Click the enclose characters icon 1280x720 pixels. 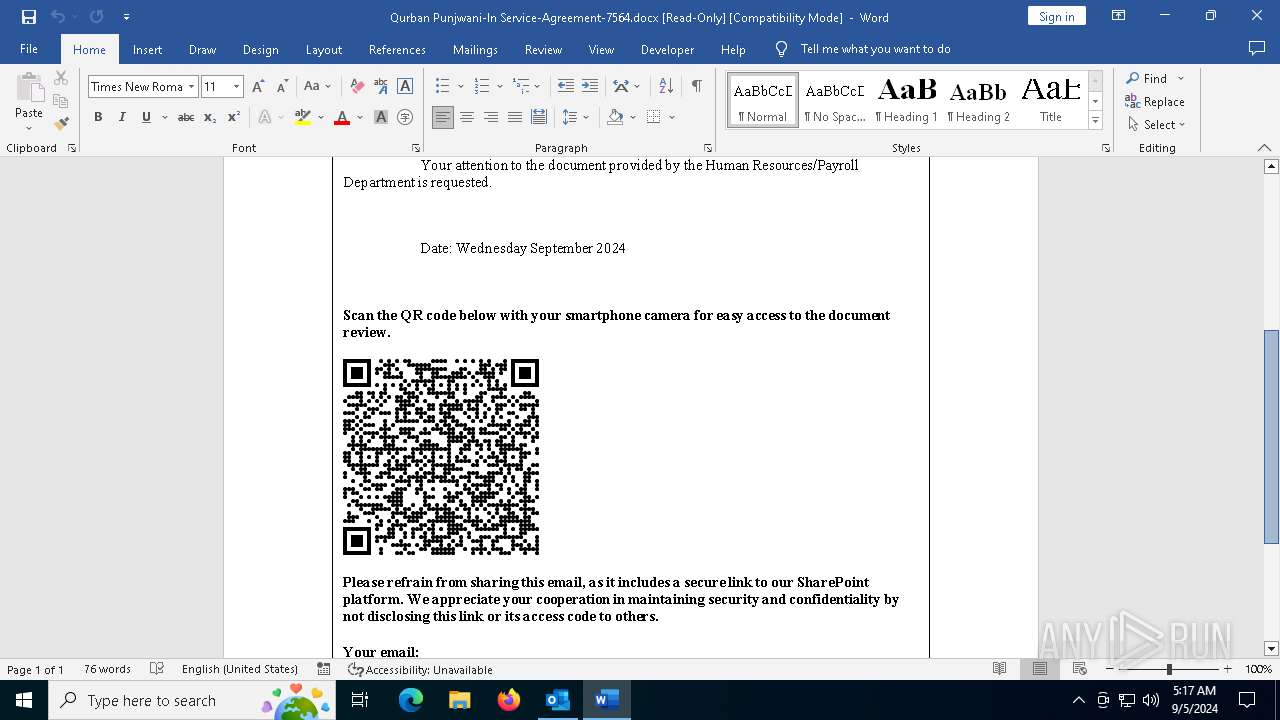pyautogui.click(x=405, y=117)
